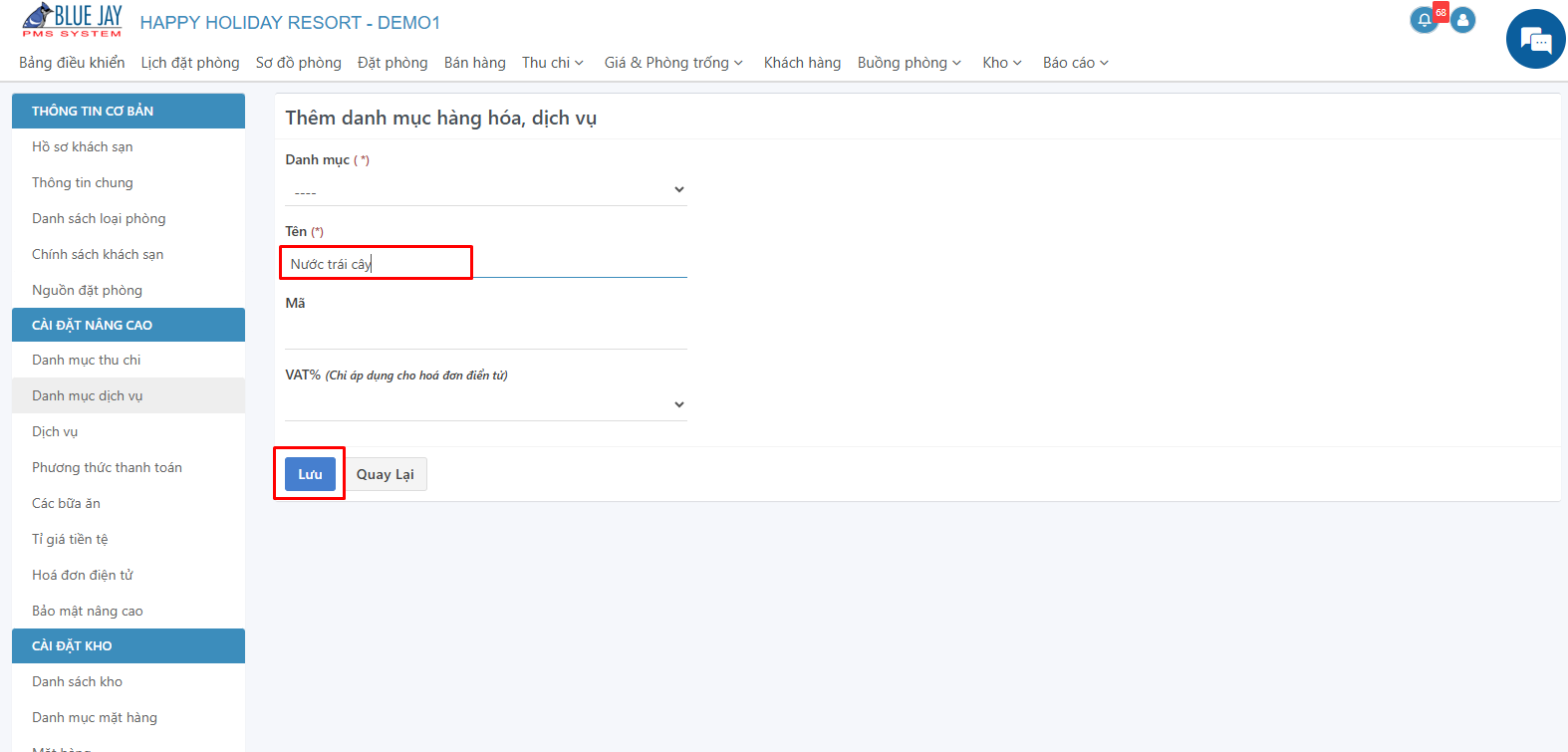This screenshot has height=752, width=1568.
Task: Expand the Báo cáo menu
Action: point(1076,63)
